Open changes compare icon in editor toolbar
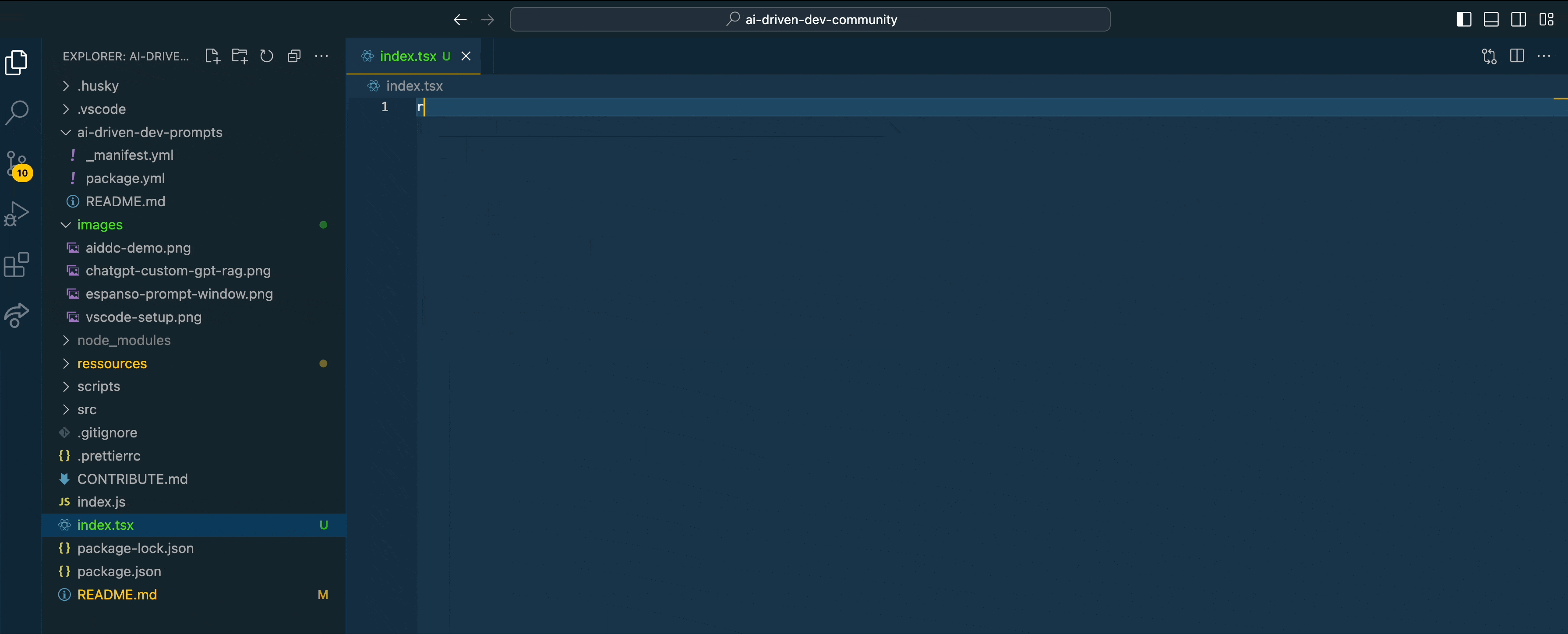 coord(1489,56)
